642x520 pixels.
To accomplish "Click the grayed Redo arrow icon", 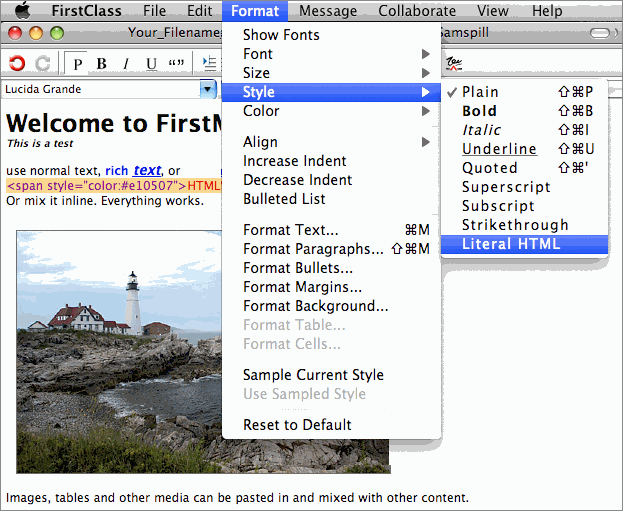I will [43, 63].
